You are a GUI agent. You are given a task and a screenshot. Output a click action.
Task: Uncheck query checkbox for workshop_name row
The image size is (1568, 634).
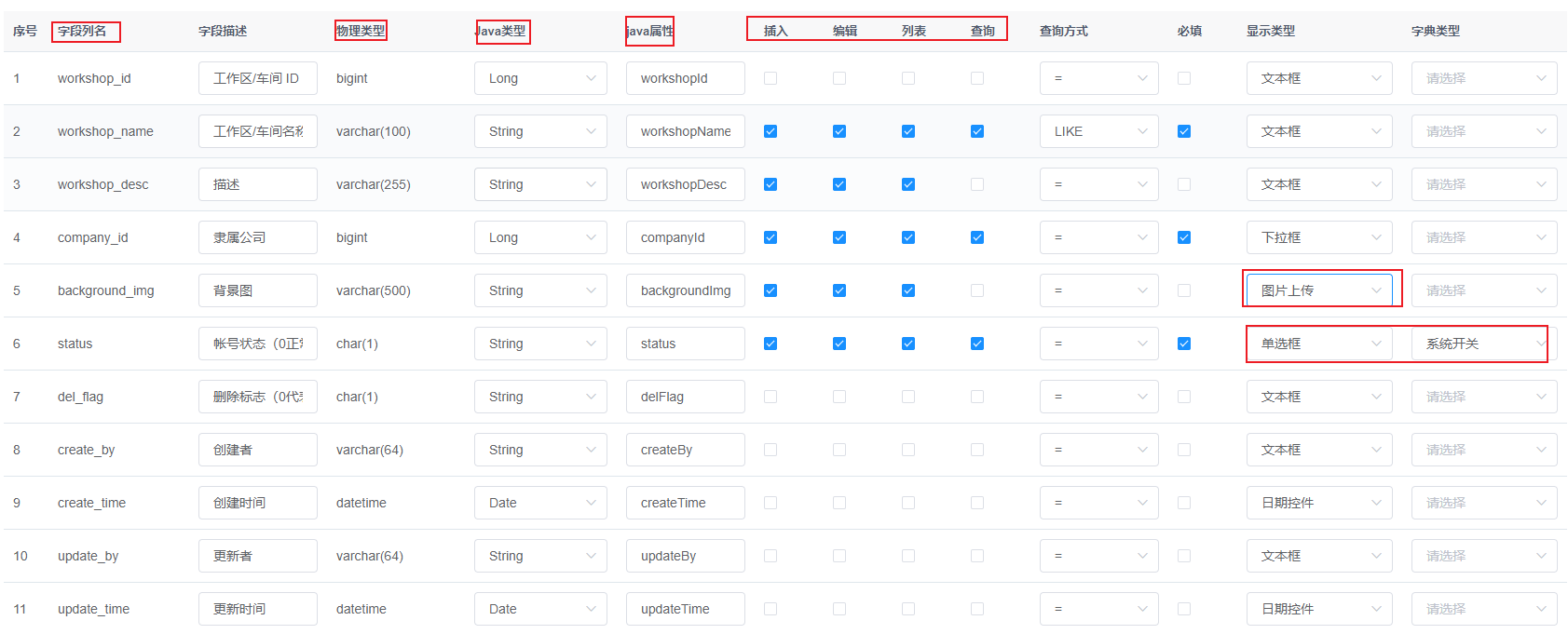977,131
